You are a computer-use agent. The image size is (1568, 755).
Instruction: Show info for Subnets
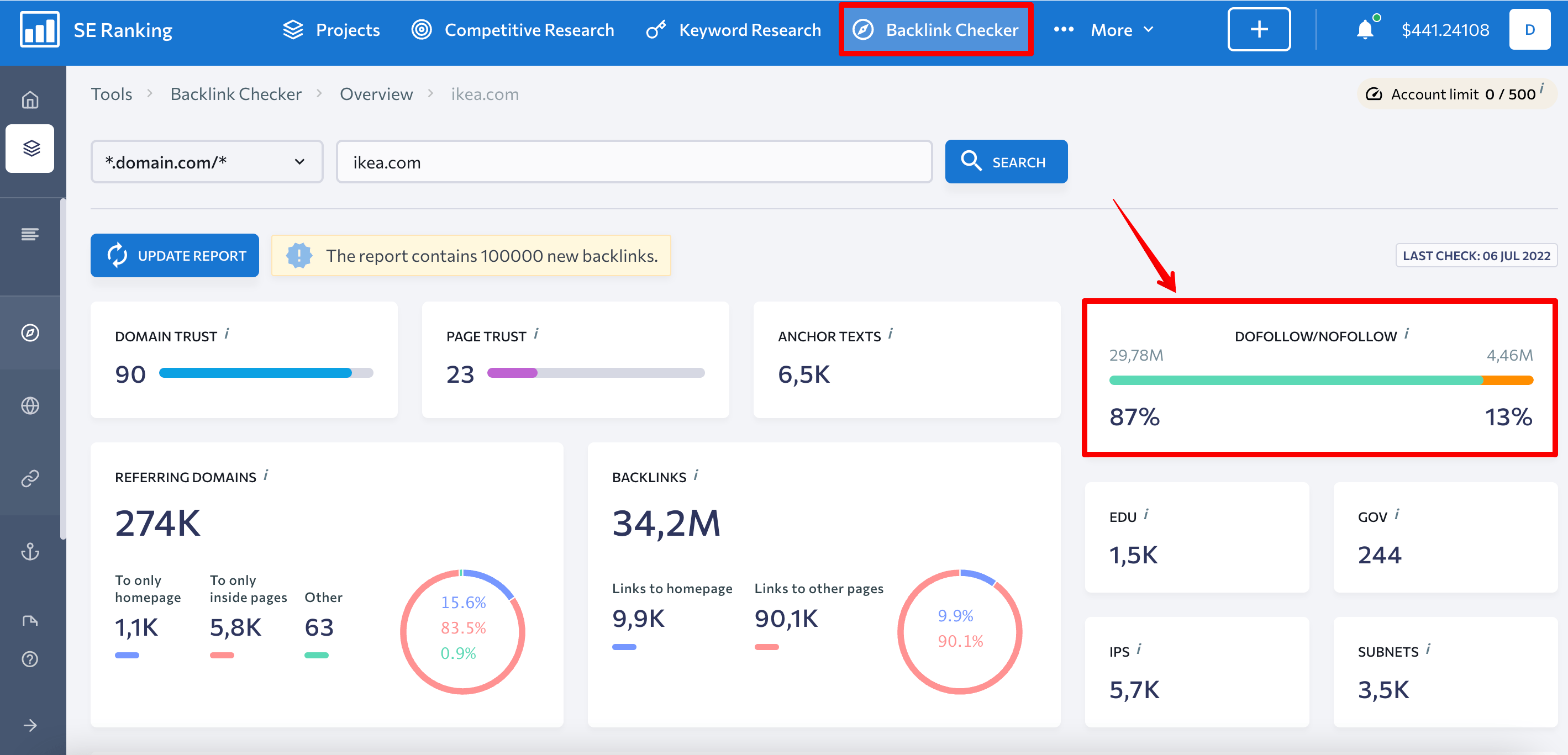(x=1428, y=649)
